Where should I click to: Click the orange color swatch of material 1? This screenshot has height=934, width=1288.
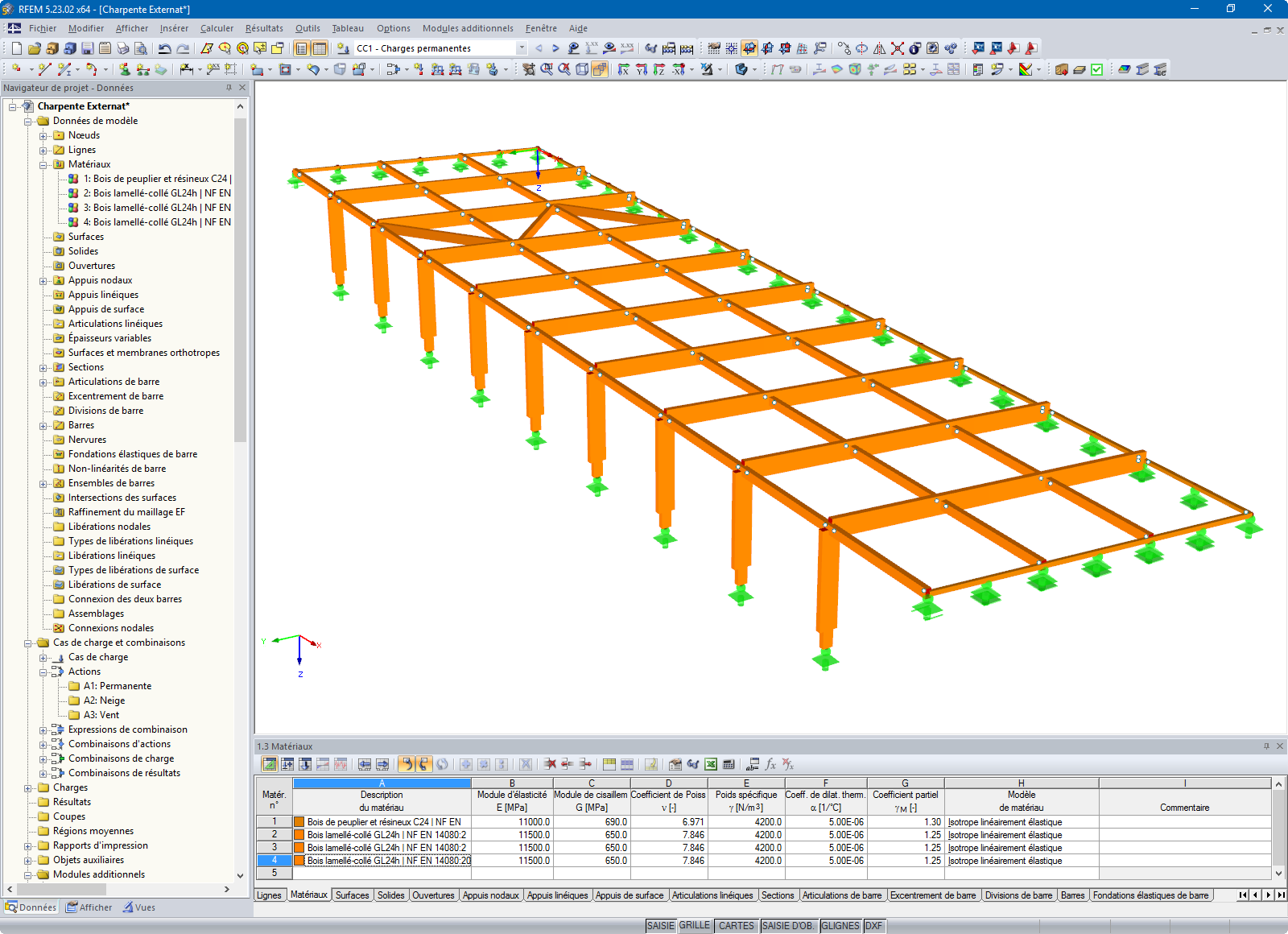coord(299,822)
